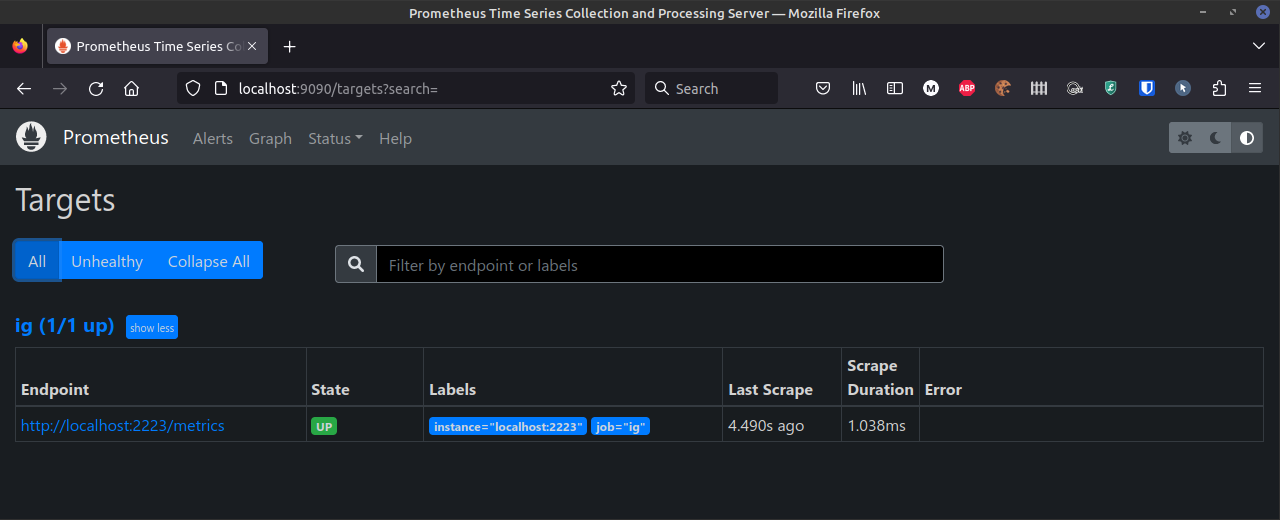The width and height of the screenshot is (1280, 520).
Task: Reload the page with refresh icon
Action: tap(96, 88)
